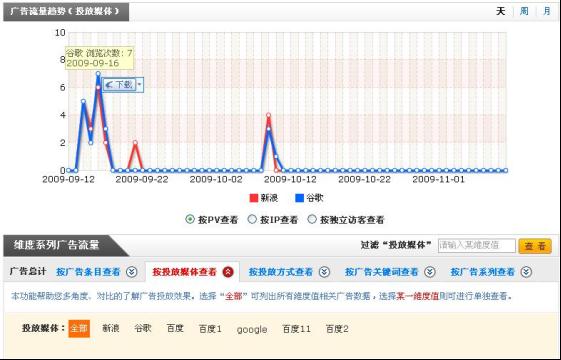Click the red 新浪 legend square
561x360 pixels.
(x=254, y=198)
